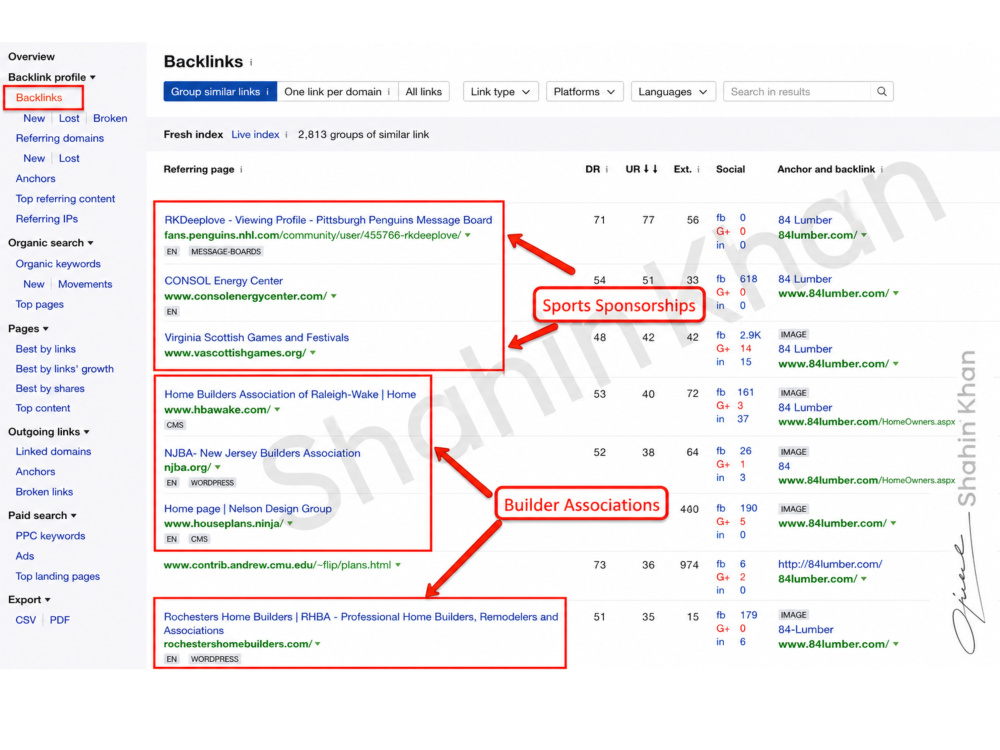Expand www.consolenergycenter.com URL arrow
1000x750 pixels.
coord(334,296)
